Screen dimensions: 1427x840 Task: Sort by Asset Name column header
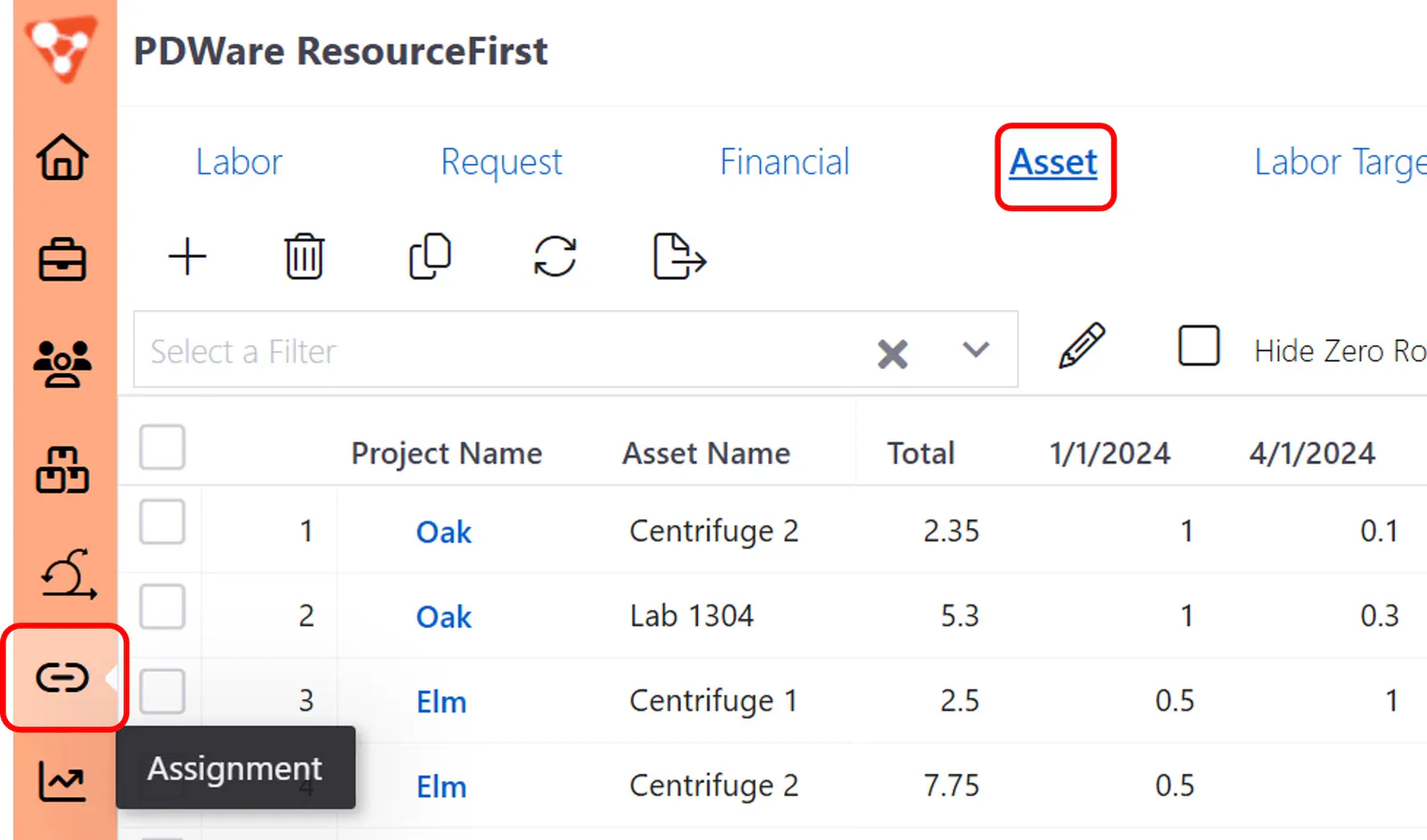click(706, 454)
